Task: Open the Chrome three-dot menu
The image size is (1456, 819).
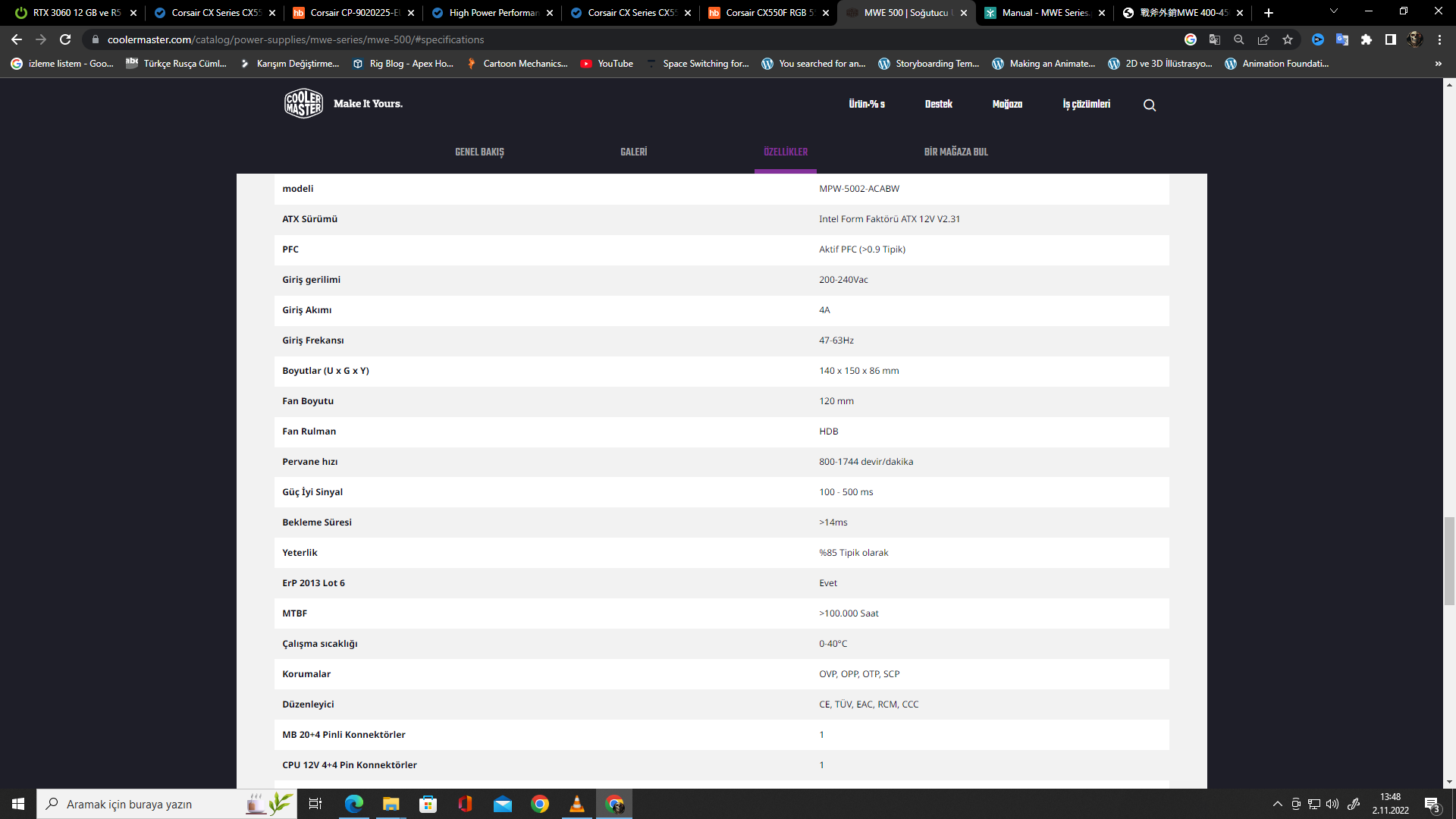Action: [1439, 39]
